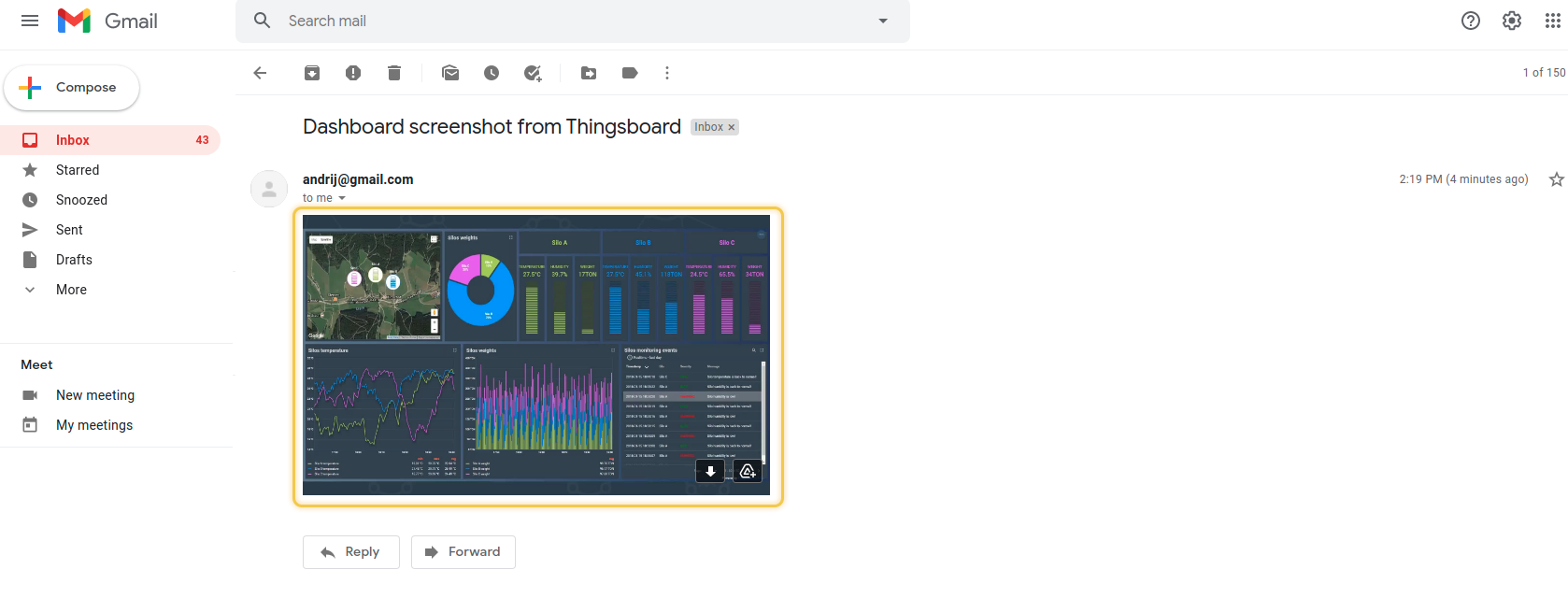This screenshot has width=1568, height=598.
Task: Open the Sent folder
Action: click(69, 230)
